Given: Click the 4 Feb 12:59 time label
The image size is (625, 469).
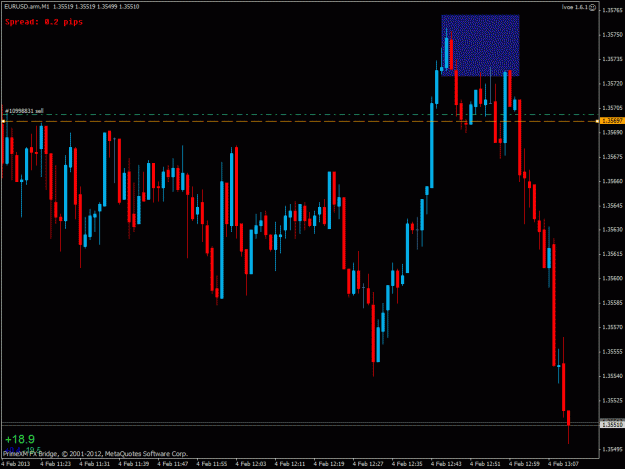Looking at the screenshot, I should click(524, 464).
